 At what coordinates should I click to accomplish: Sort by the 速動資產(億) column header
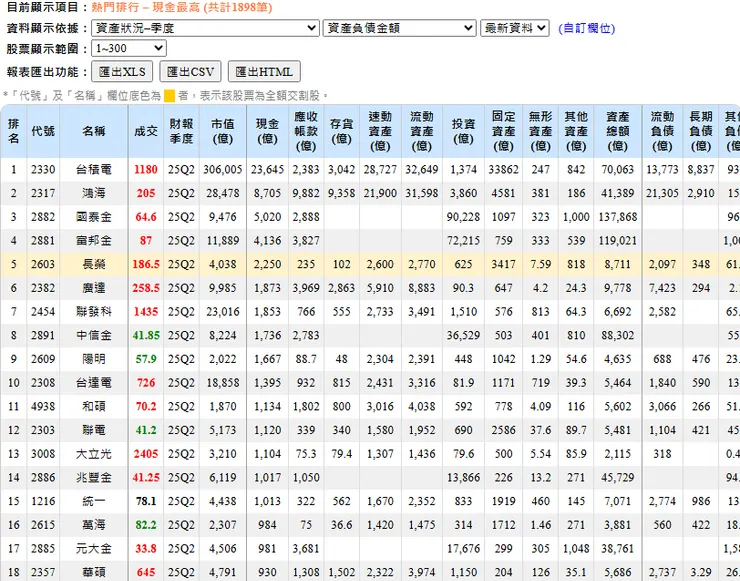[x=380, y=131]
